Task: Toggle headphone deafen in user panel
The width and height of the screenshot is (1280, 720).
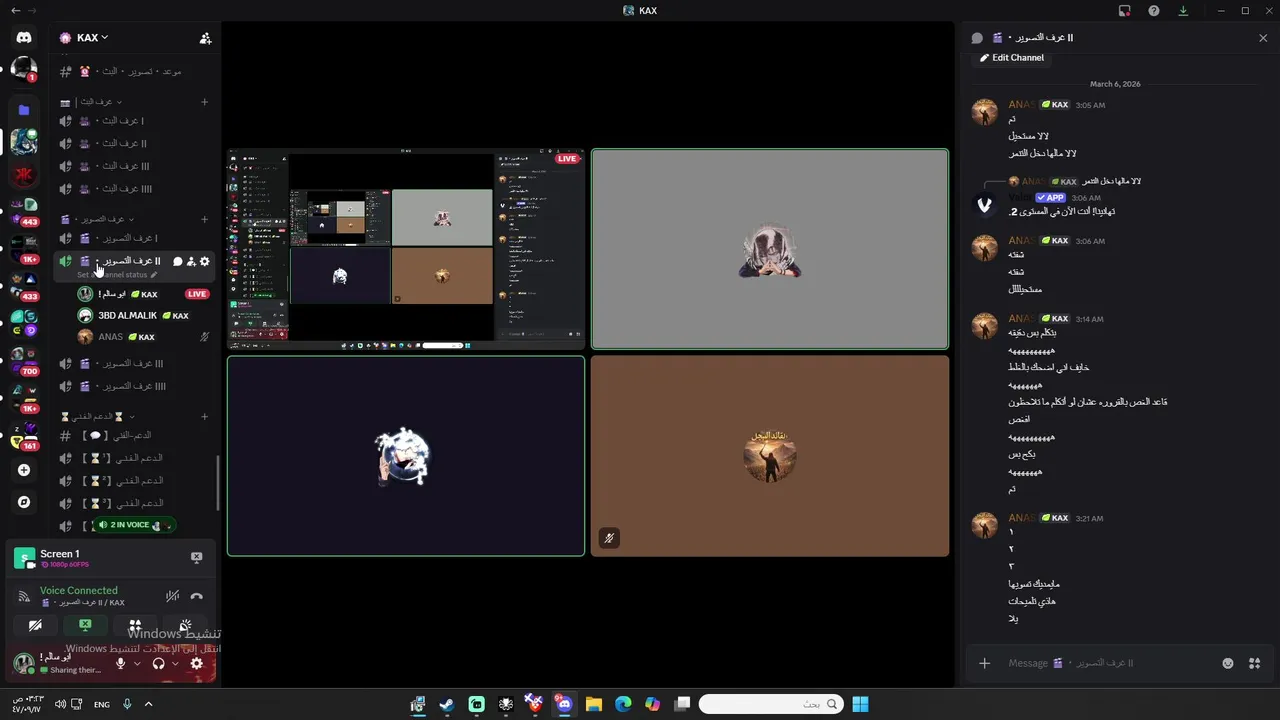Action: 158,663
